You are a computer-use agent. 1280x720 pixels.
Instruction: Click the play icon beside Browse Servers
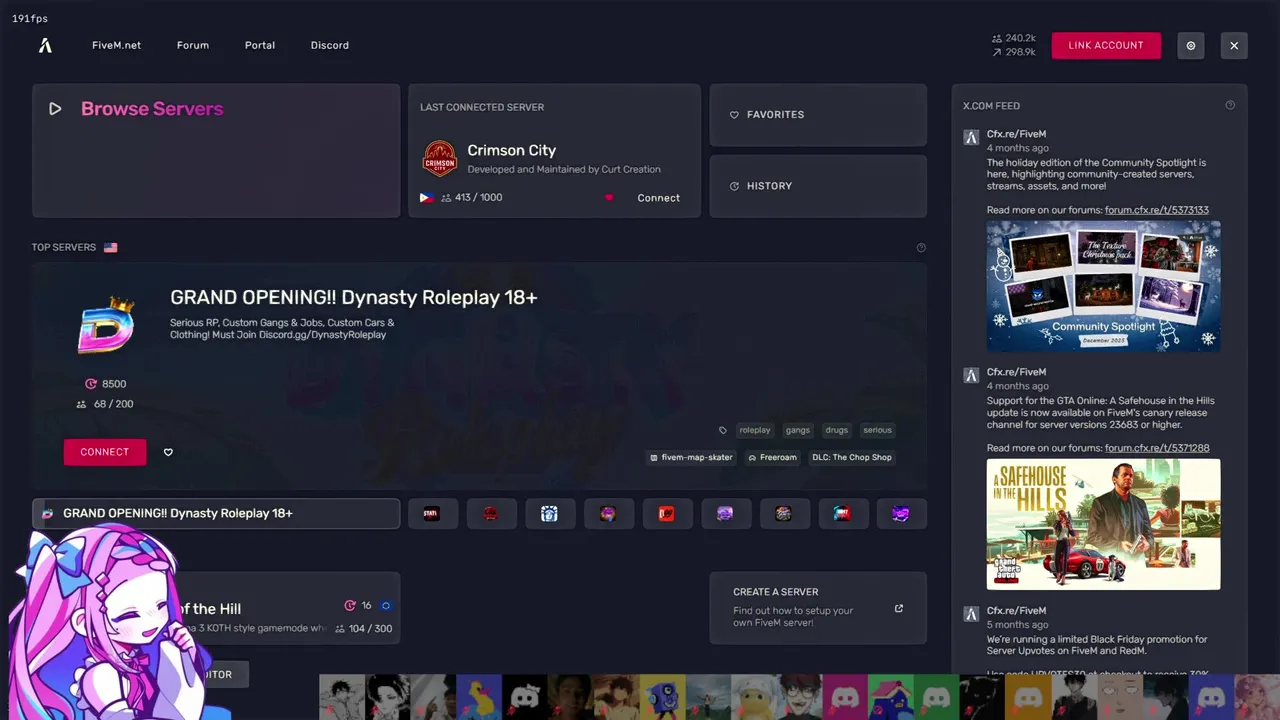(x=55, y=109)
